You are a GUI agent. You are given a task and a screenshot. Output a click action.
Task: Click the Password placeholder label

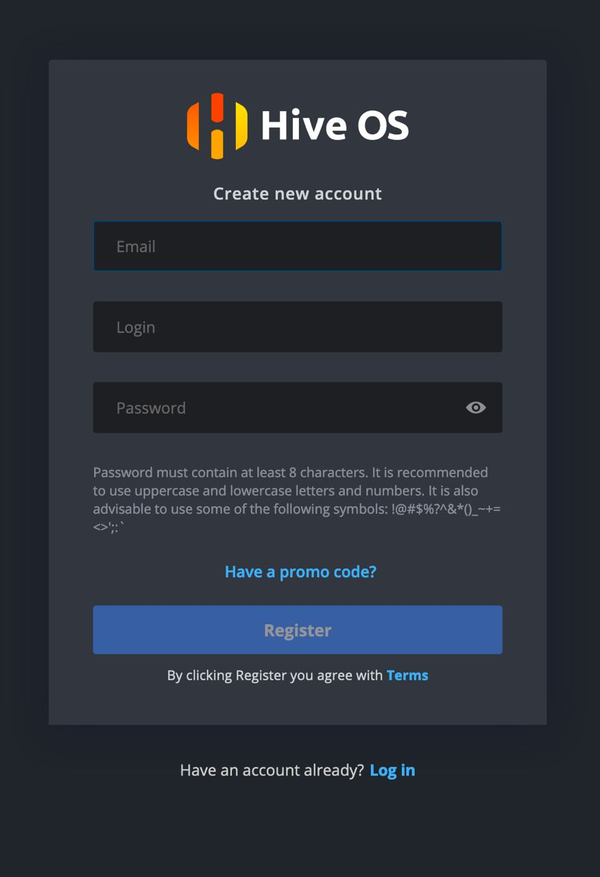[x=151, y=408]
